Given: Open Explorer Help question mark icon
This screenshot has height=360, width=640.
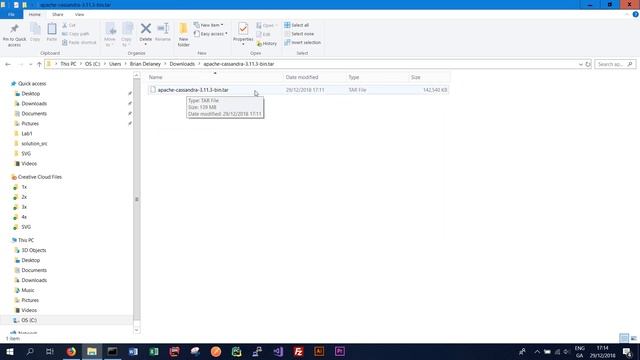Looking at the screenshot, I should click(636, 14).
